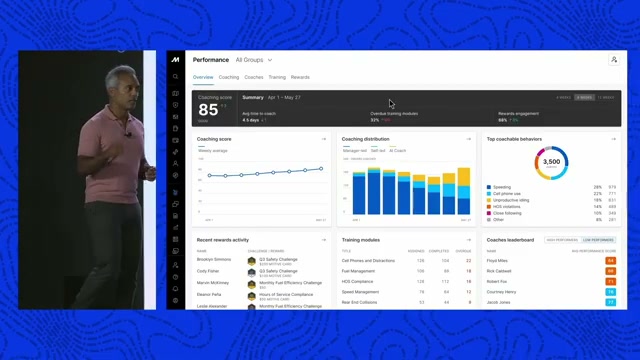Open the Rewards tab
Viewport: 640px width, 360px height.
(300, 77)
